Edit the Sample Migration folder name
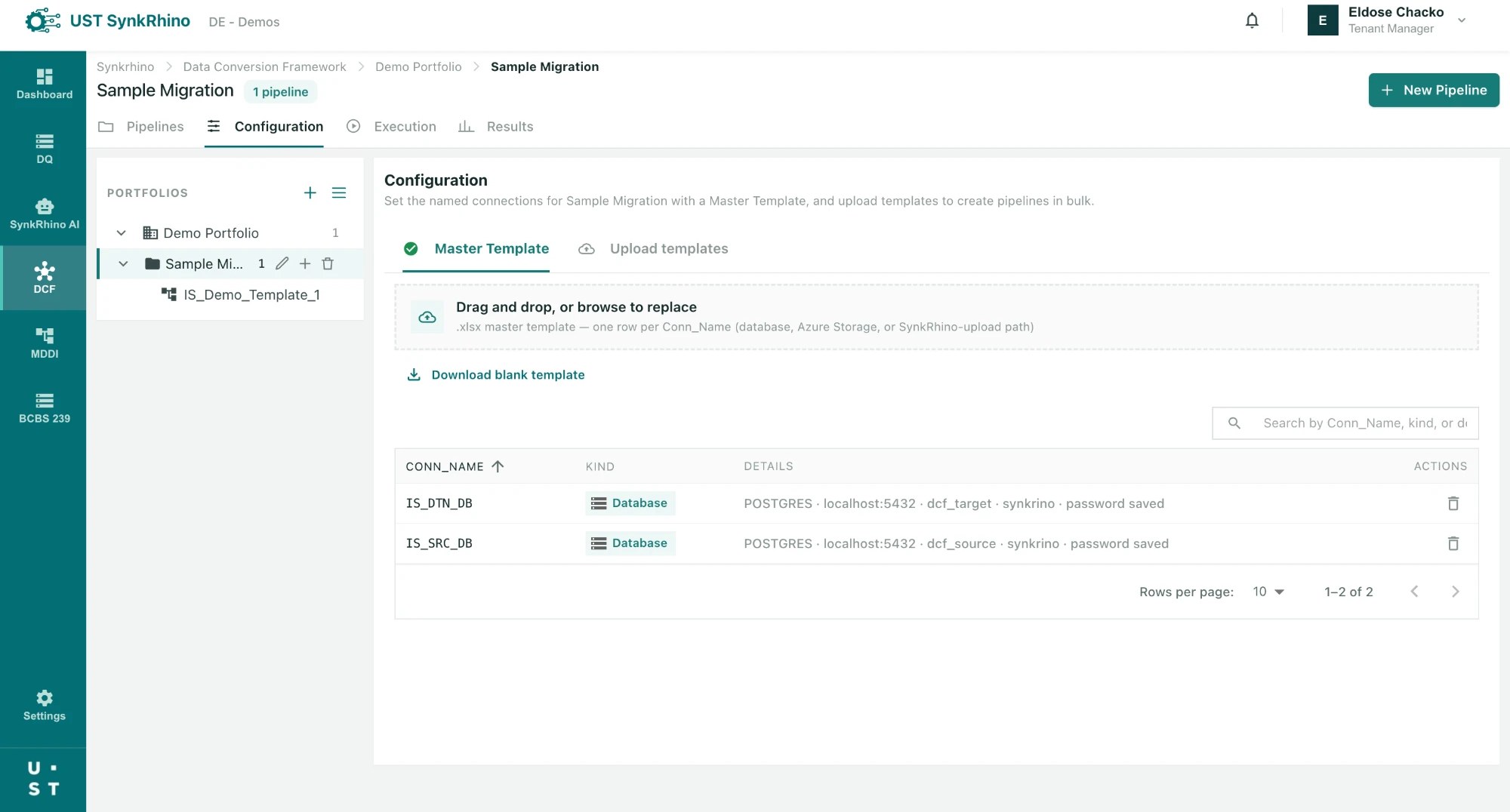Image resolution: width=1510 pixels, height=812 pixels. click(x=282, y=263)
